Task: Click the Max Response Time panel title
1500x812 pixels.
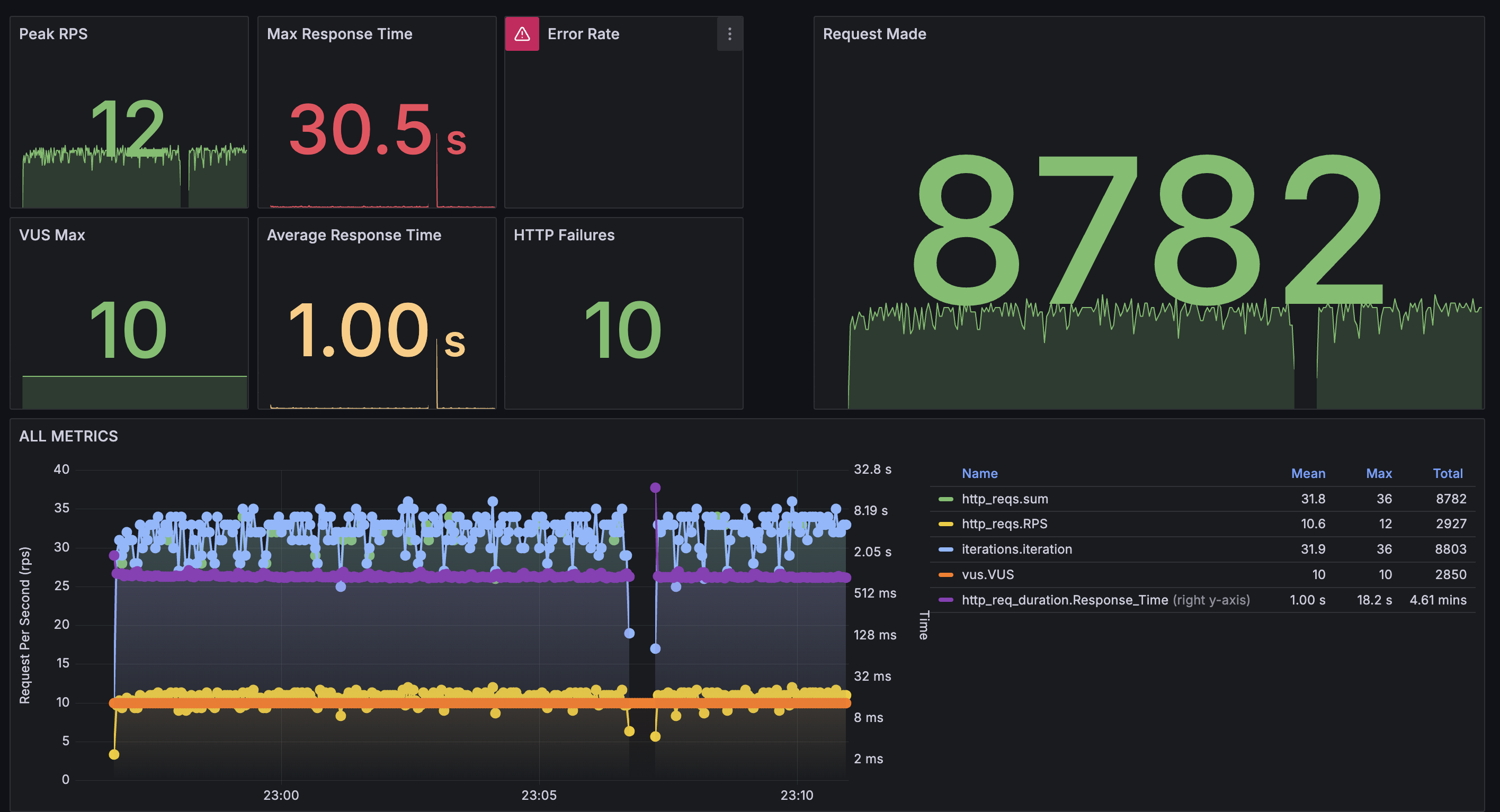Action: coord(340,34)
